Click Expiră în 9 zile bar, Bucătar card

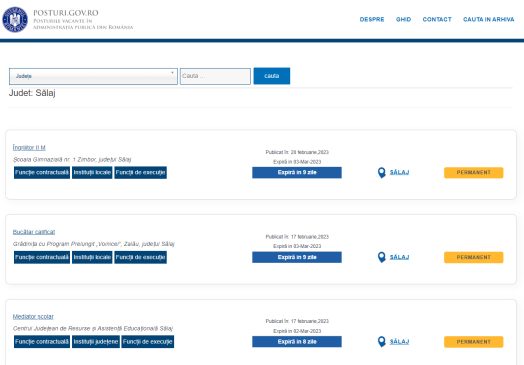tap(297, 257)
